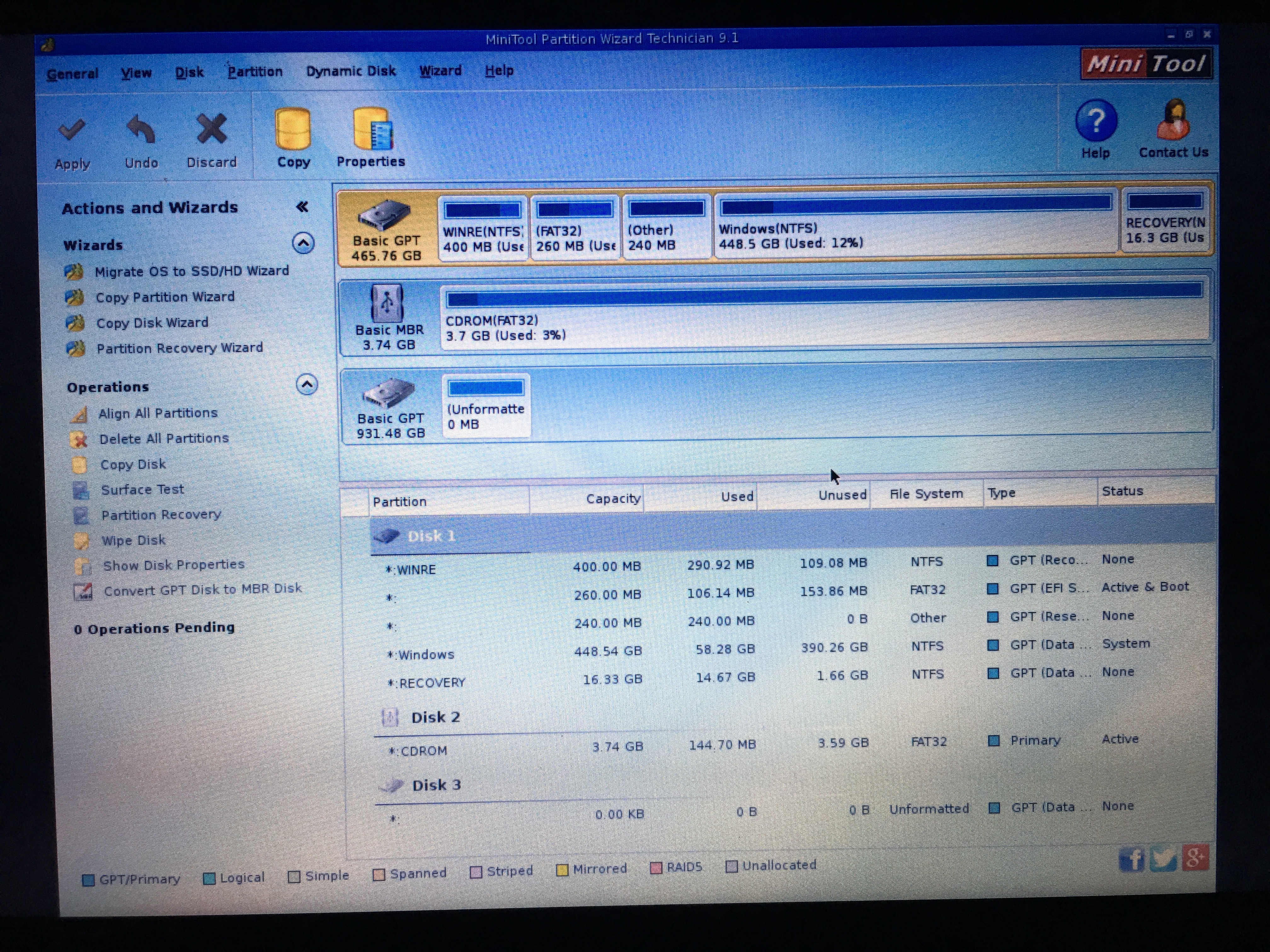Select the (FAT32) 260 MB partition block
The width and height of the screenshot is (1270, 952).
tap(575, 228)
